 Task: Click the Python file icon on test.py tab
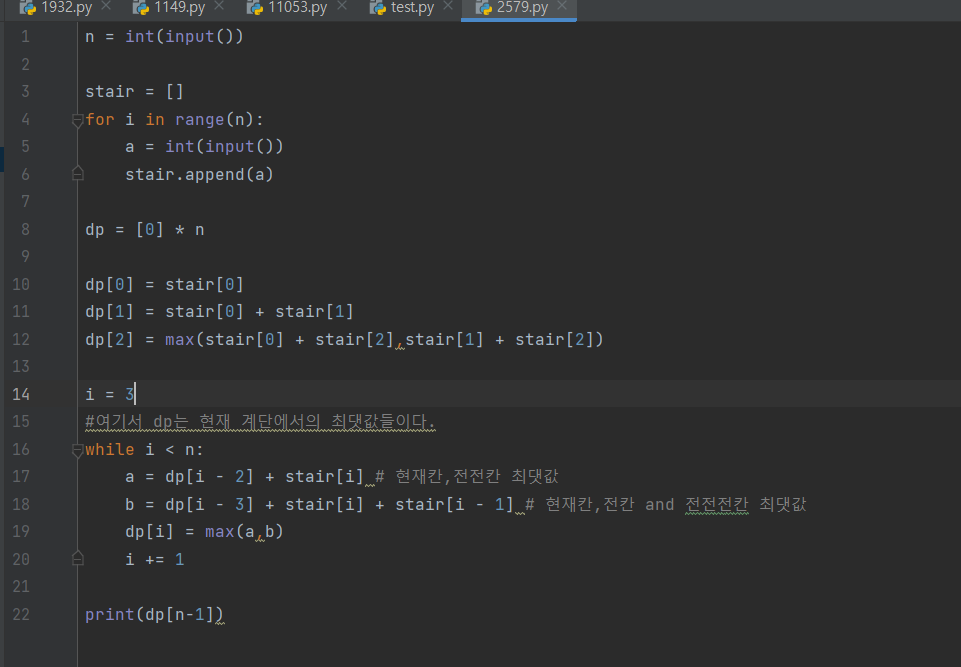pyautogui.click(x=378, y=7)
